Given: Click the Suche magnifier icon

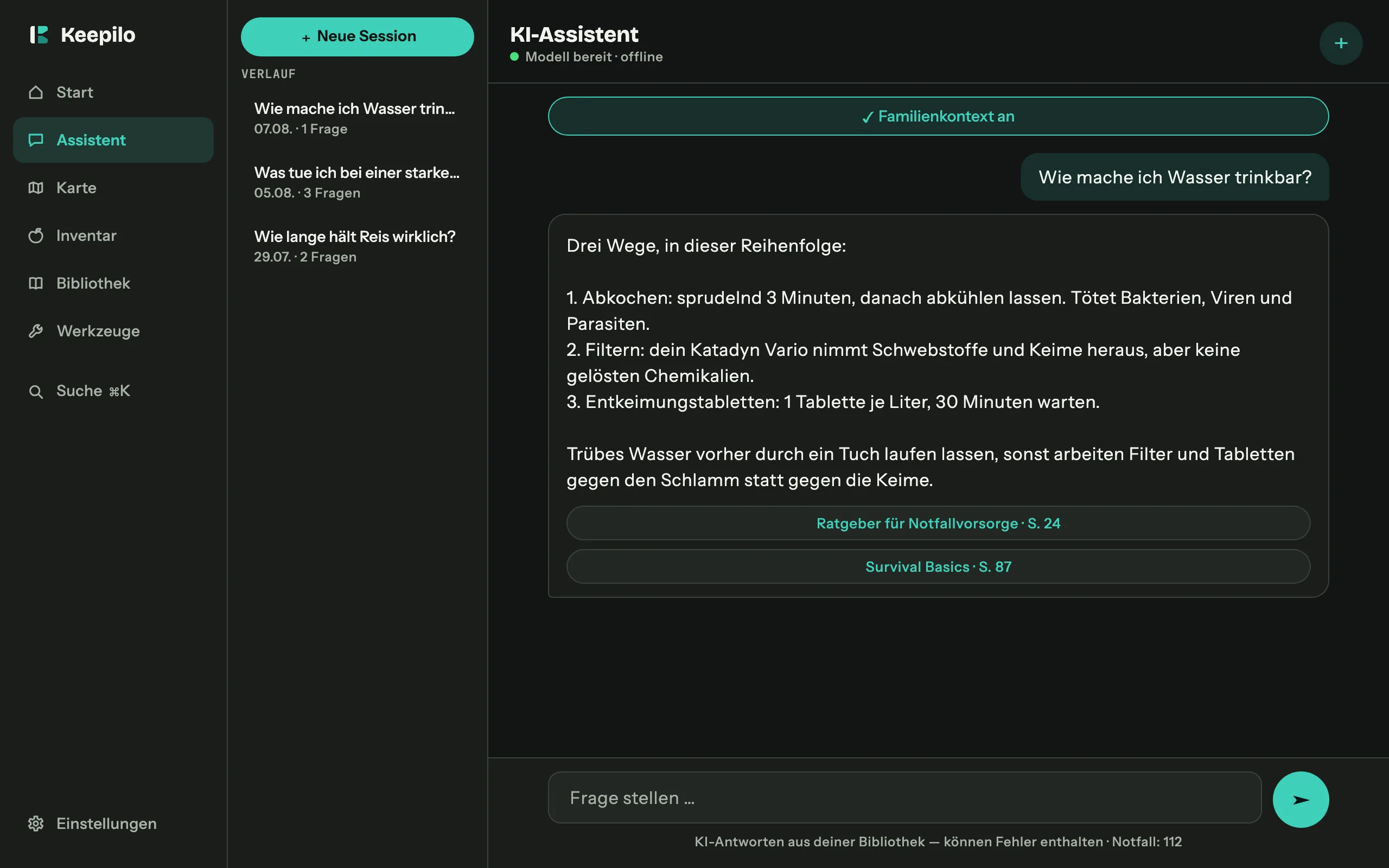Looking at the screenshot, I should (36, 392).
